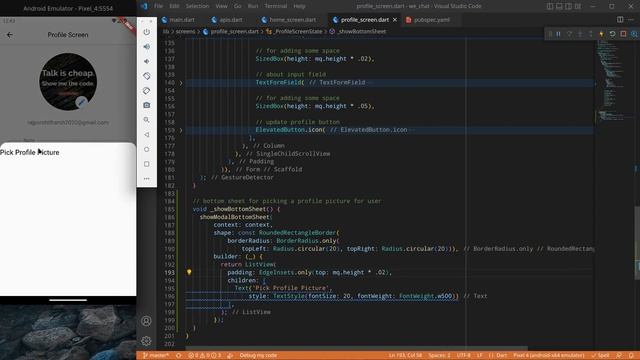The image size is (640, 360).
Task: Expand folded ElevatedButton.icon on line 159
Action: click(181, 130)
